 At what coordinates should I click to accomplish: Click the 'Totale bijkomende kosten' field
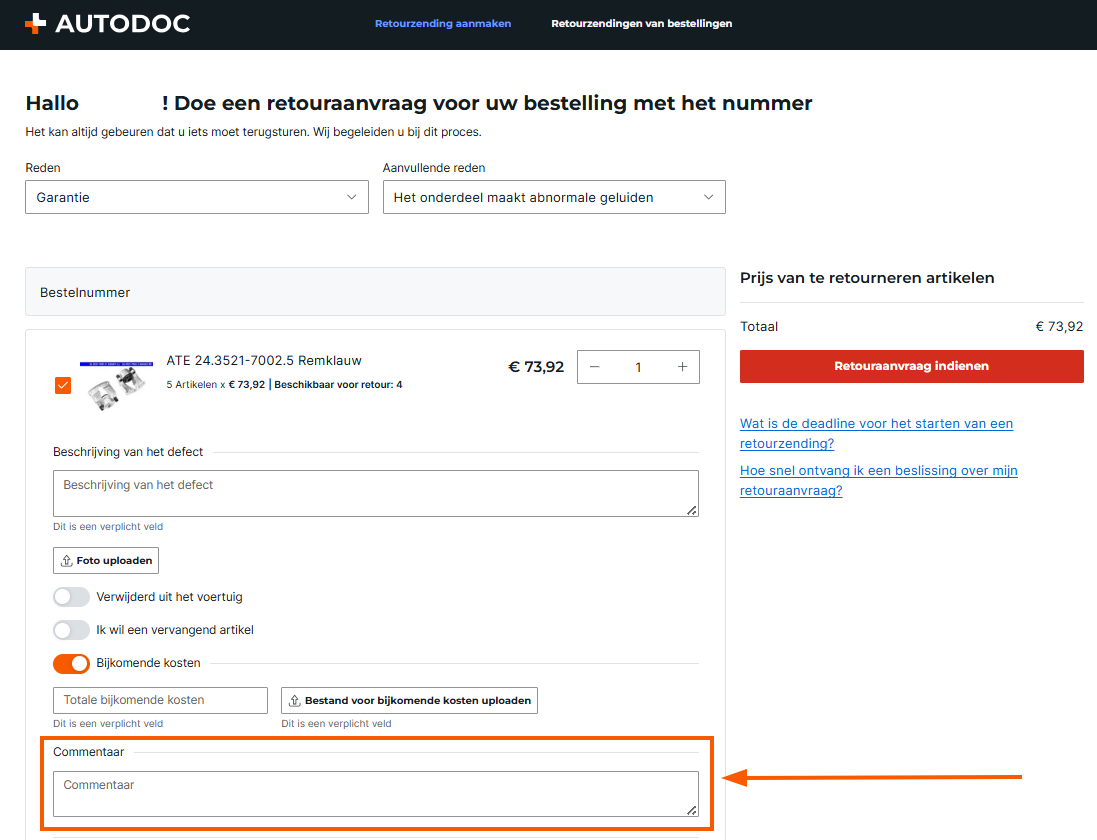click(160, 700)
